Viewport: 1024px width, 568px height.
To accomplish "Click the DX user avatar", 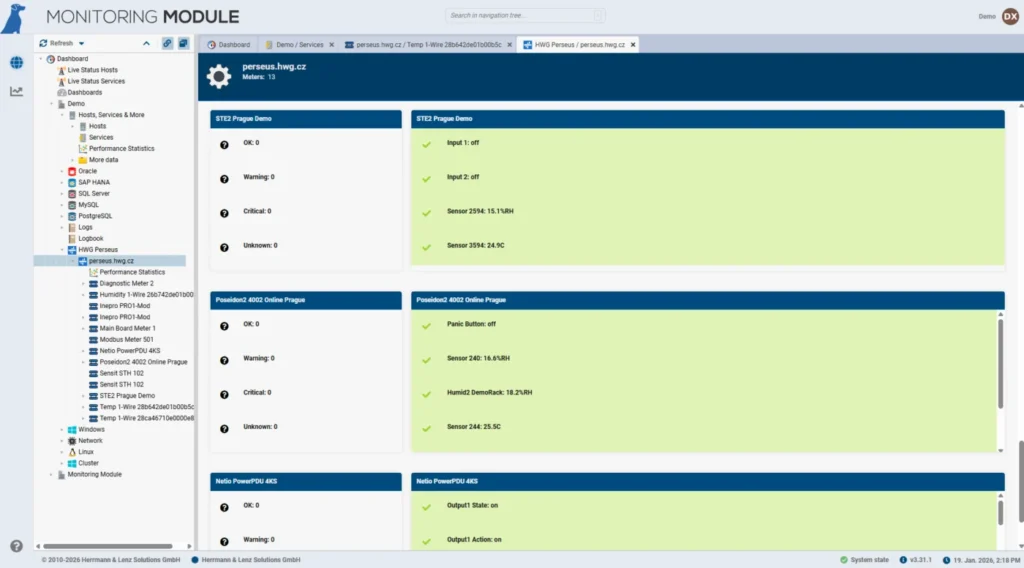I will coord(1010,16).
